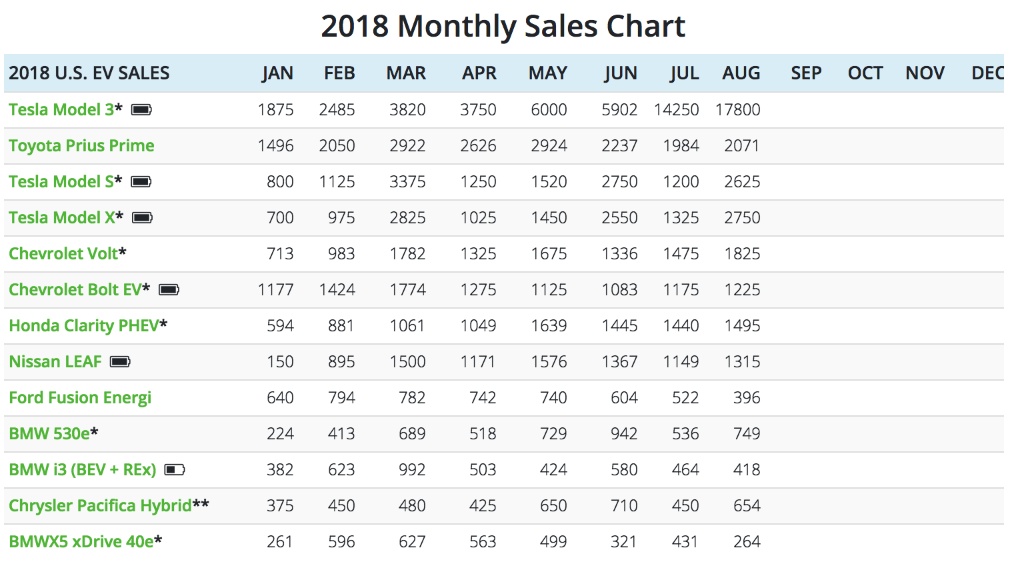Open the BMW 530e link

tap(49, 433)
